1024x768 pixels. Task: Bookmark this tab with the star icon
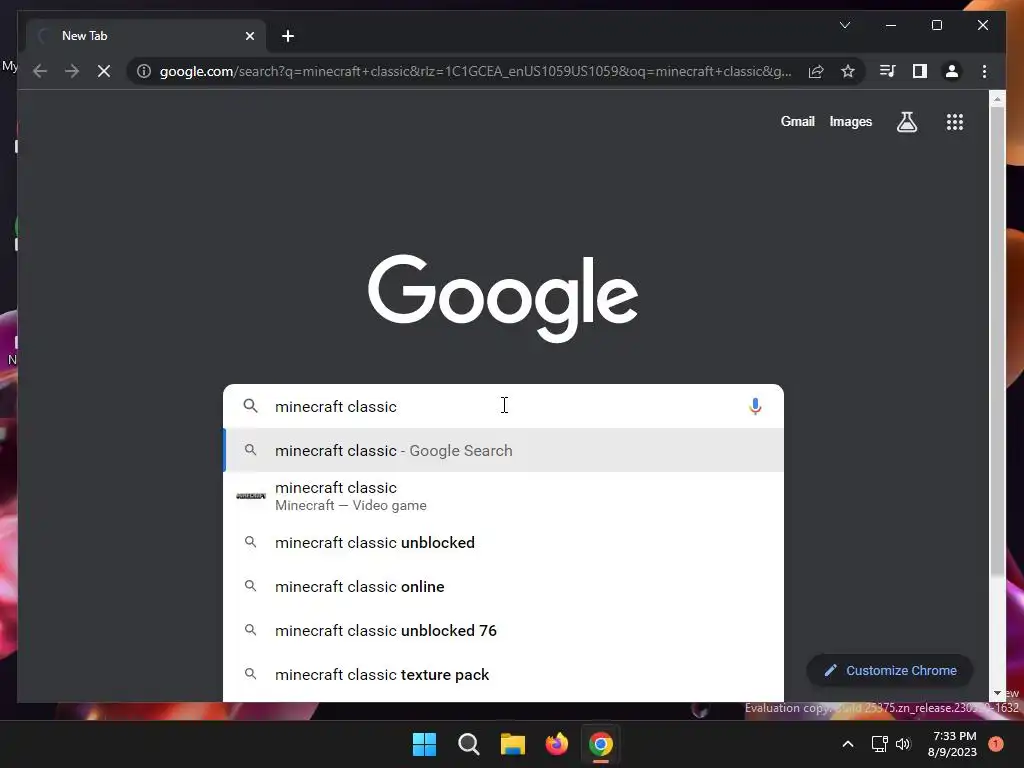[x=848, y=71]
